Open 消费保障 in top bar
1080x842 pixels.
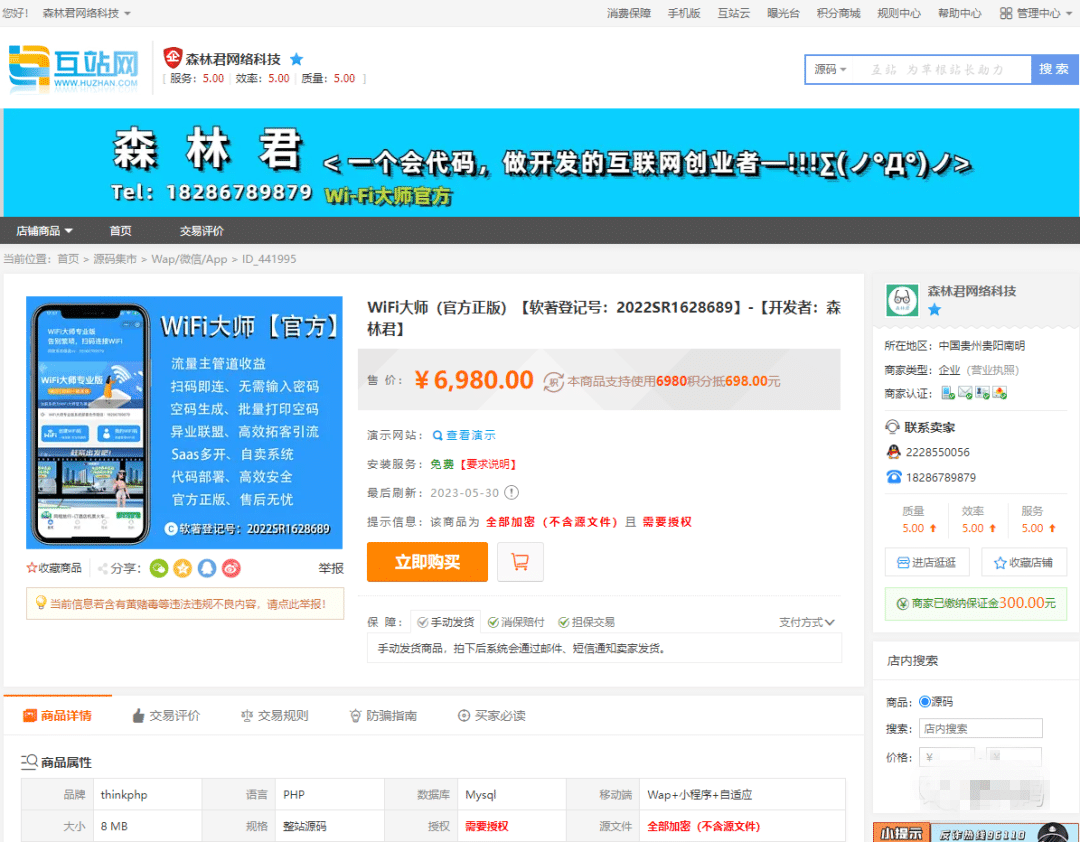[x=629, y=13]
